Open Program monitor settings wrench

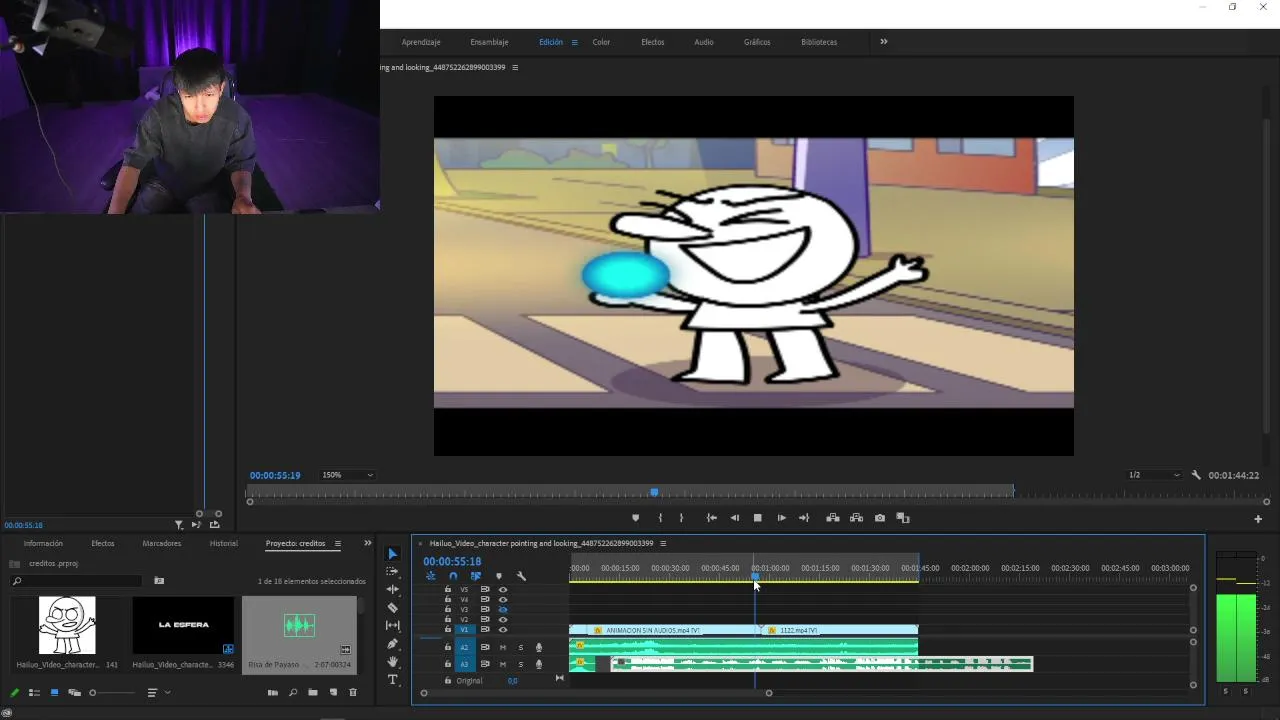pyautogui.click(x=1196, y=475)
